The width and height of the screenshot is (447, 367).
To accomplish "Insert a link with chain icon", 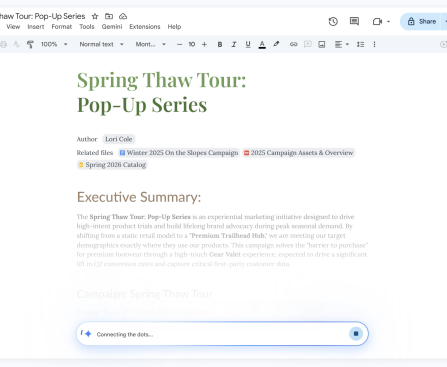I will click(x=293, y=44).
